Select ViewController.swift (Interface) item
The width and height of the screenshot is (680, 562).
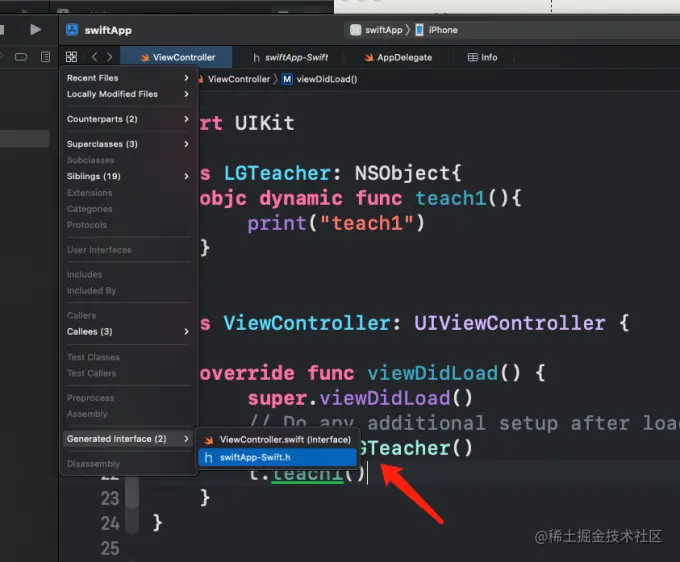(x=278, y=440)
